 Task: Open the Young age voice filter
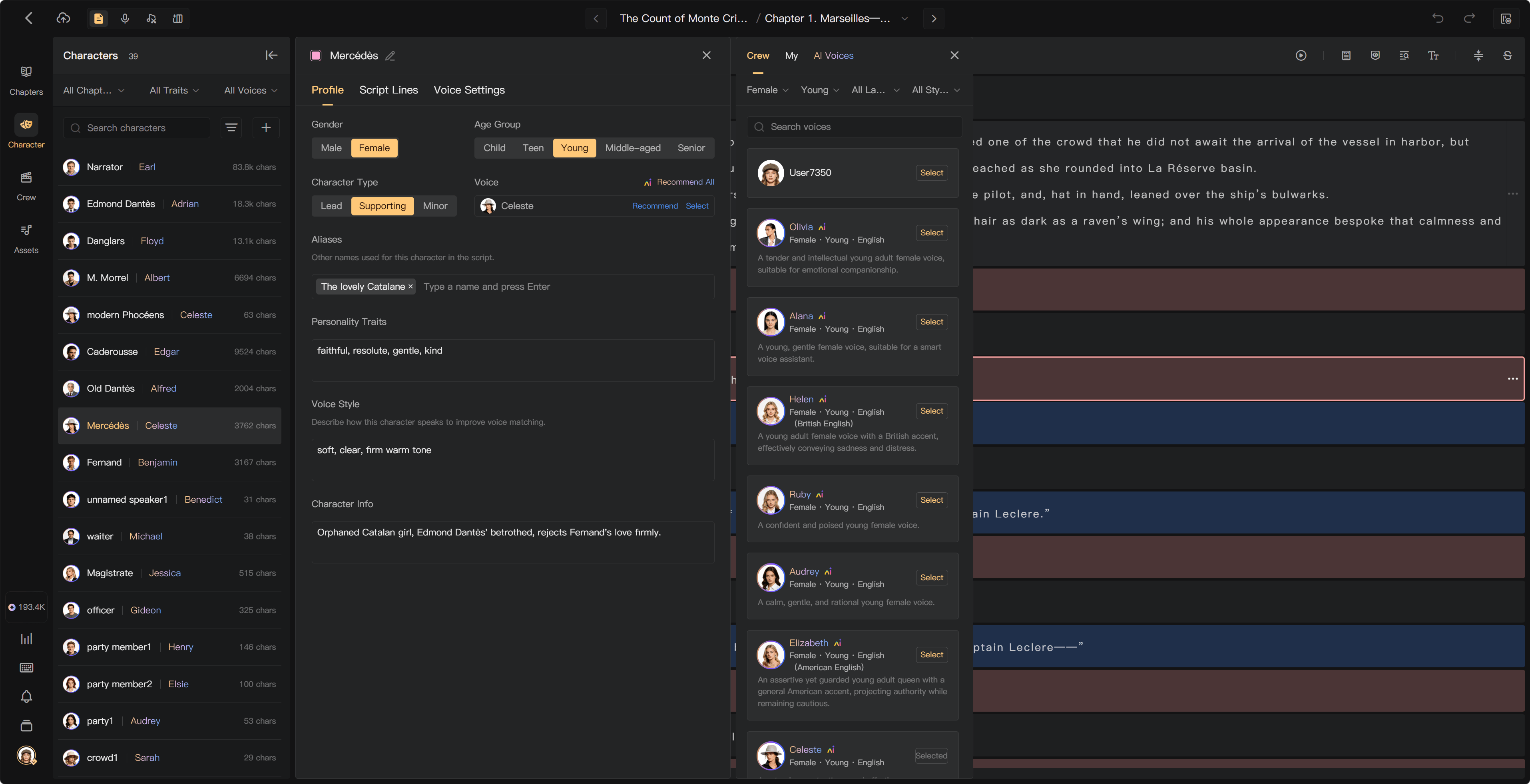click(820, 90)
